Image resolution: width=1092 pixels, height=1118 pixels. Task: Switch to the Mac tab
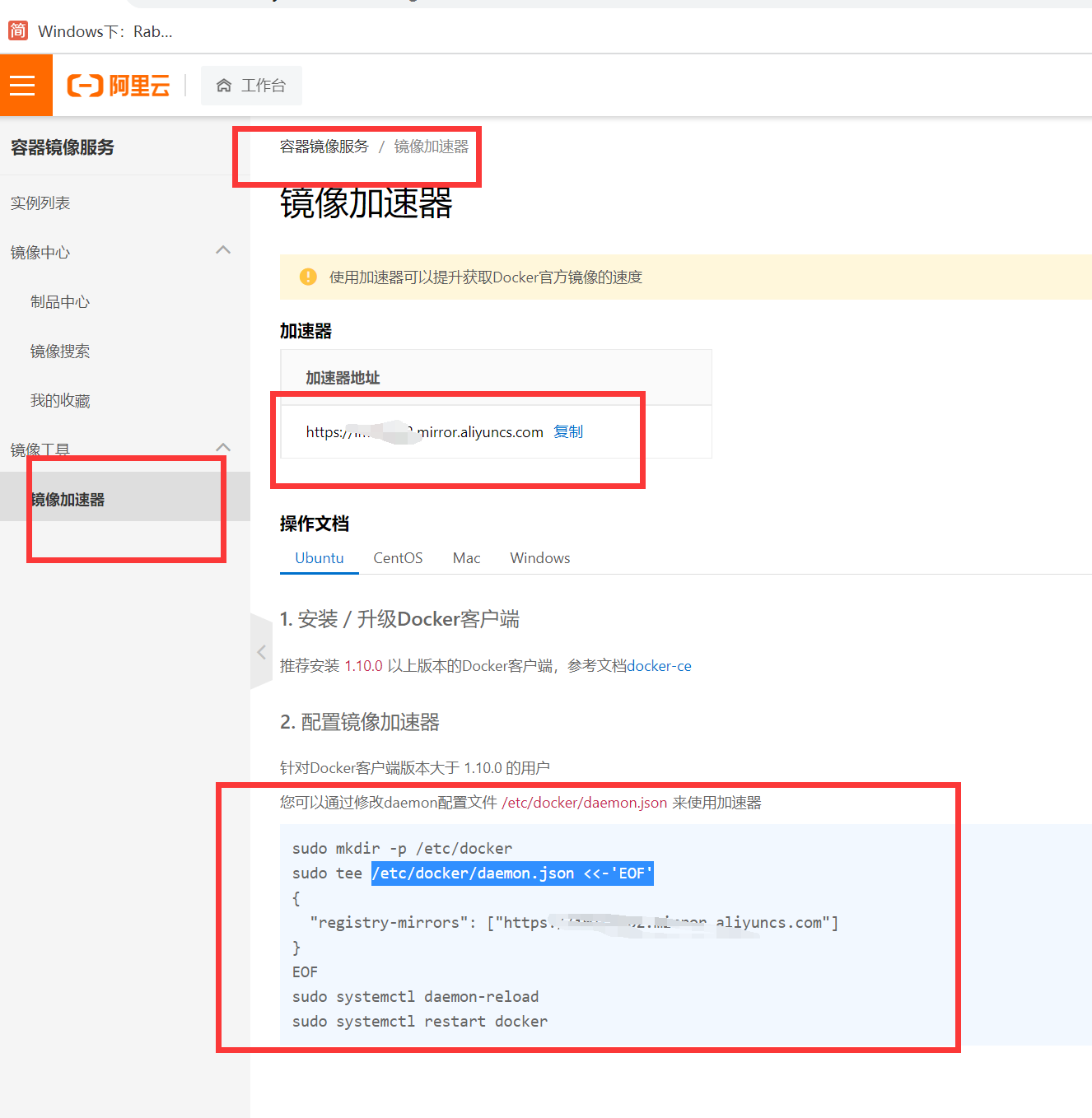point(466,558)
